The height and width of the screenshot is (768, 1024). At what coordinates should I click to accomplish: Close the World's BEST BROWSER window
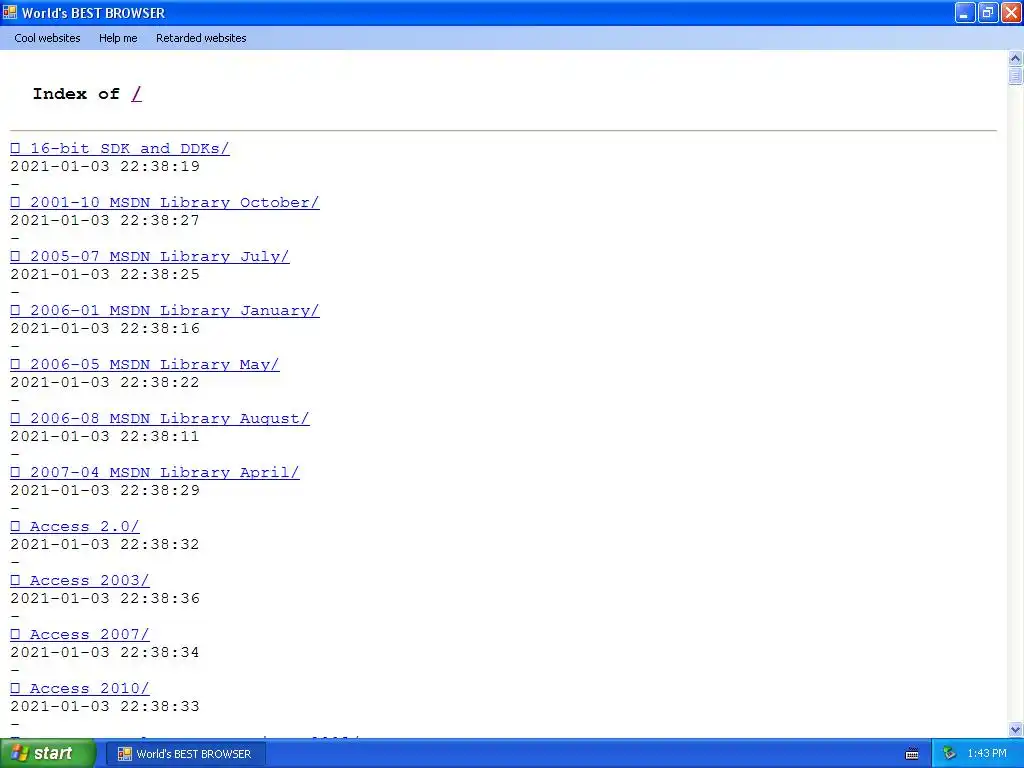click(x=1011, y=12)
